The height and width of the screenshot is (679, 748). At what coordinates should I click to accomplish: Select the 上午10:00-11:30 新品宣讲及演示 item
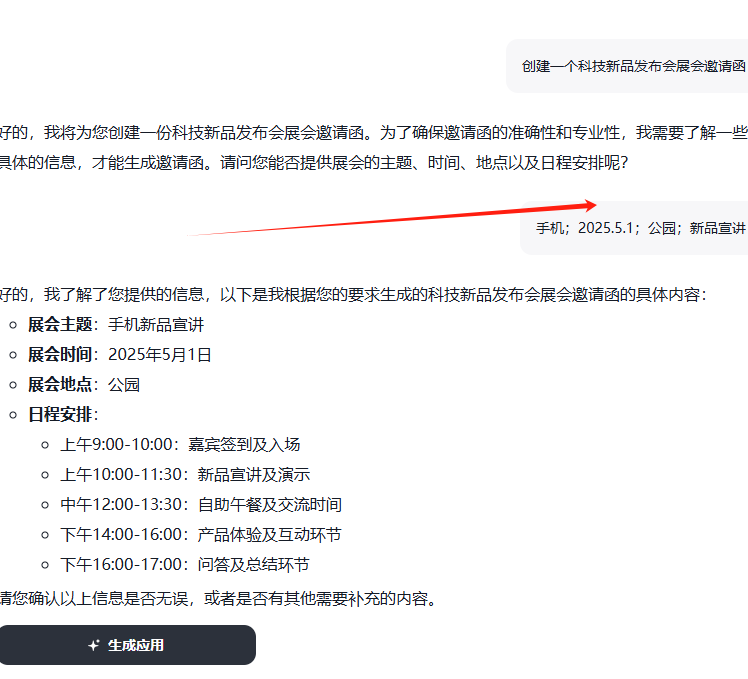pos(185,475)
